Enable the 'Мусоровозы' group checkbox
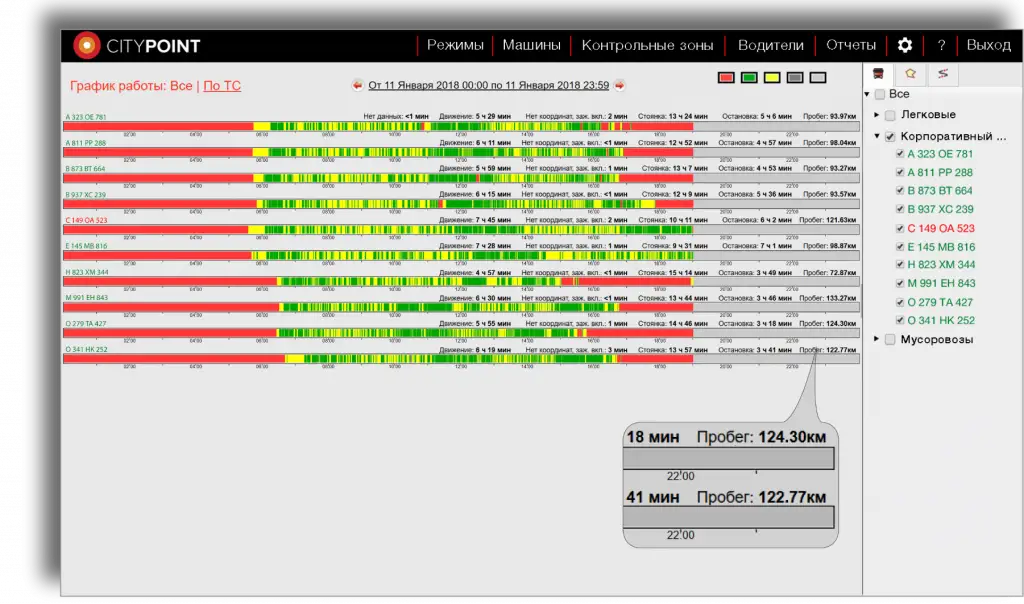Image resolution: width=1024 pixels, height=604 pixels. pyautogui.click(x=890, y=340)
